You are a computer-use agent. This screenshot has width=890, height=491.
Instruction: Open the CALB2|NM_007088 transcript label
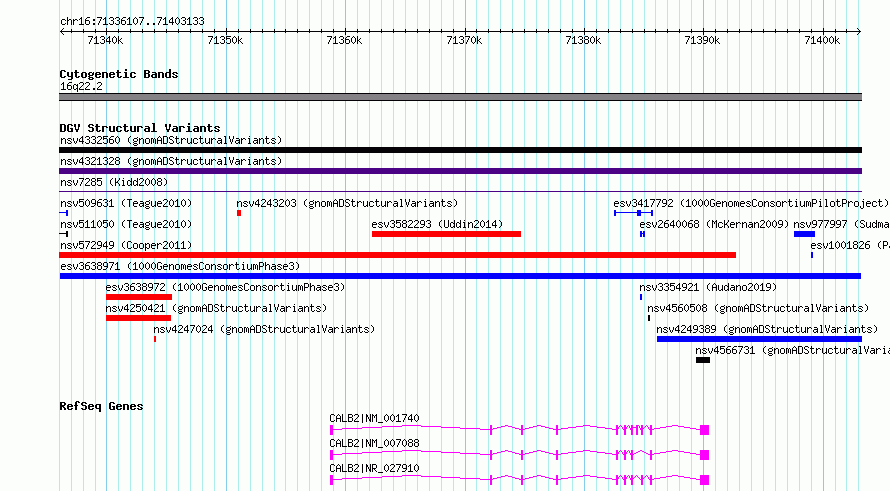coord(374,443)
